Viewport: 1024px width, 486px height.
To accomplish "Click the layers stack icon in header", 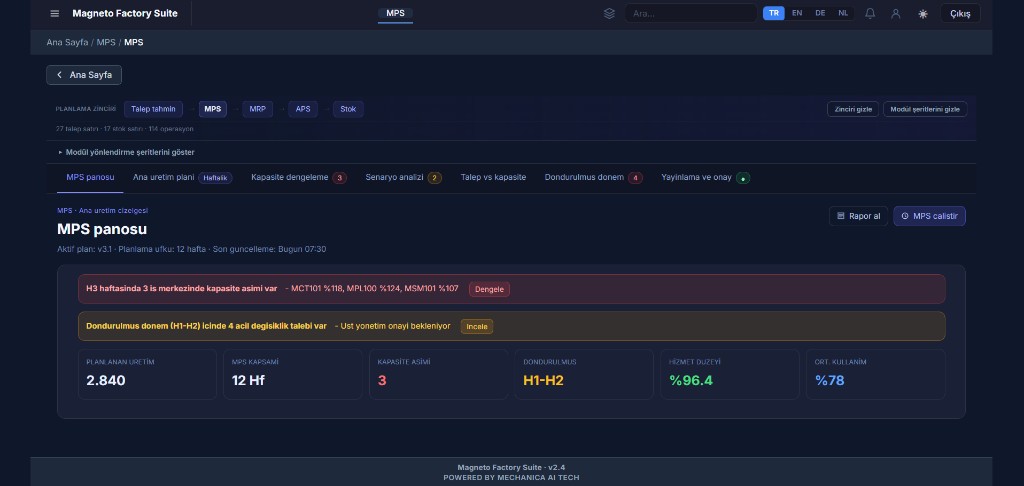I will [609, 14].
